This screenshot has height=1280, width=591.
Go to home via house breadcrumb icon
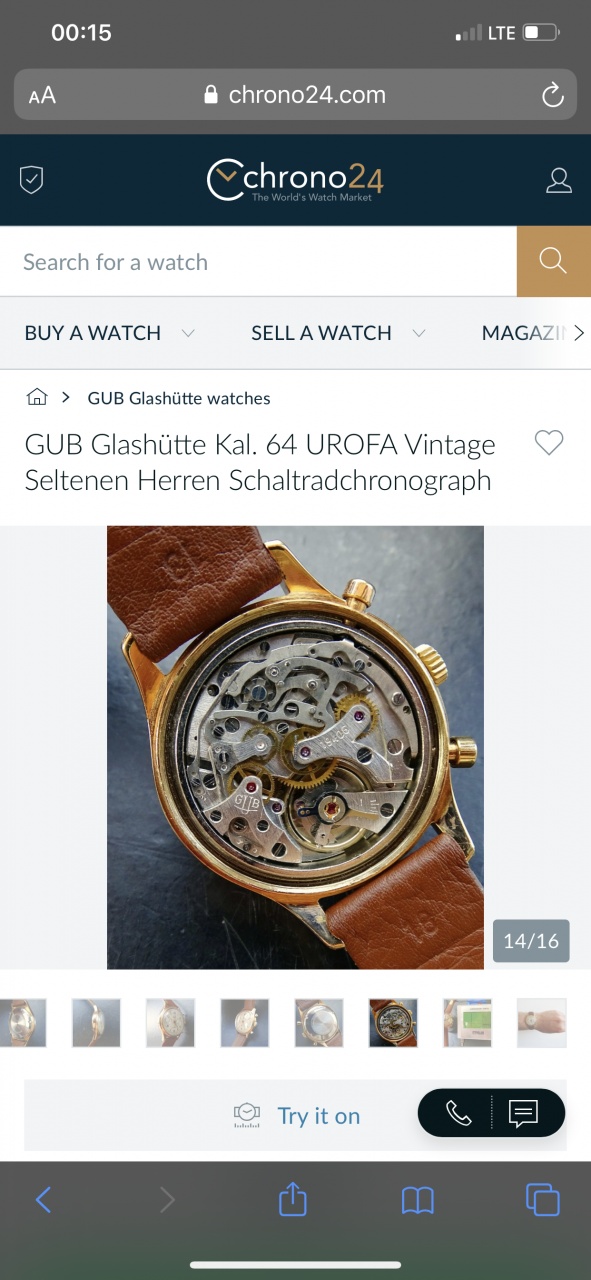37,397
